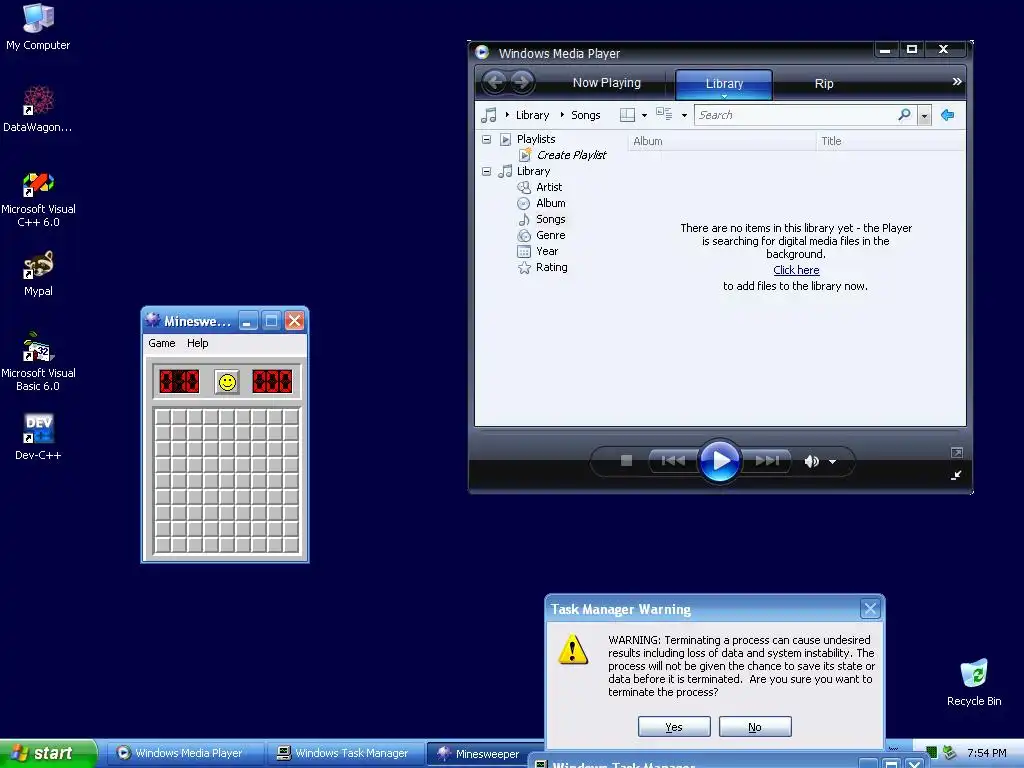Click the music note category icon
The height and width of the screenshot is (768, 1024).
pos(488,115)
